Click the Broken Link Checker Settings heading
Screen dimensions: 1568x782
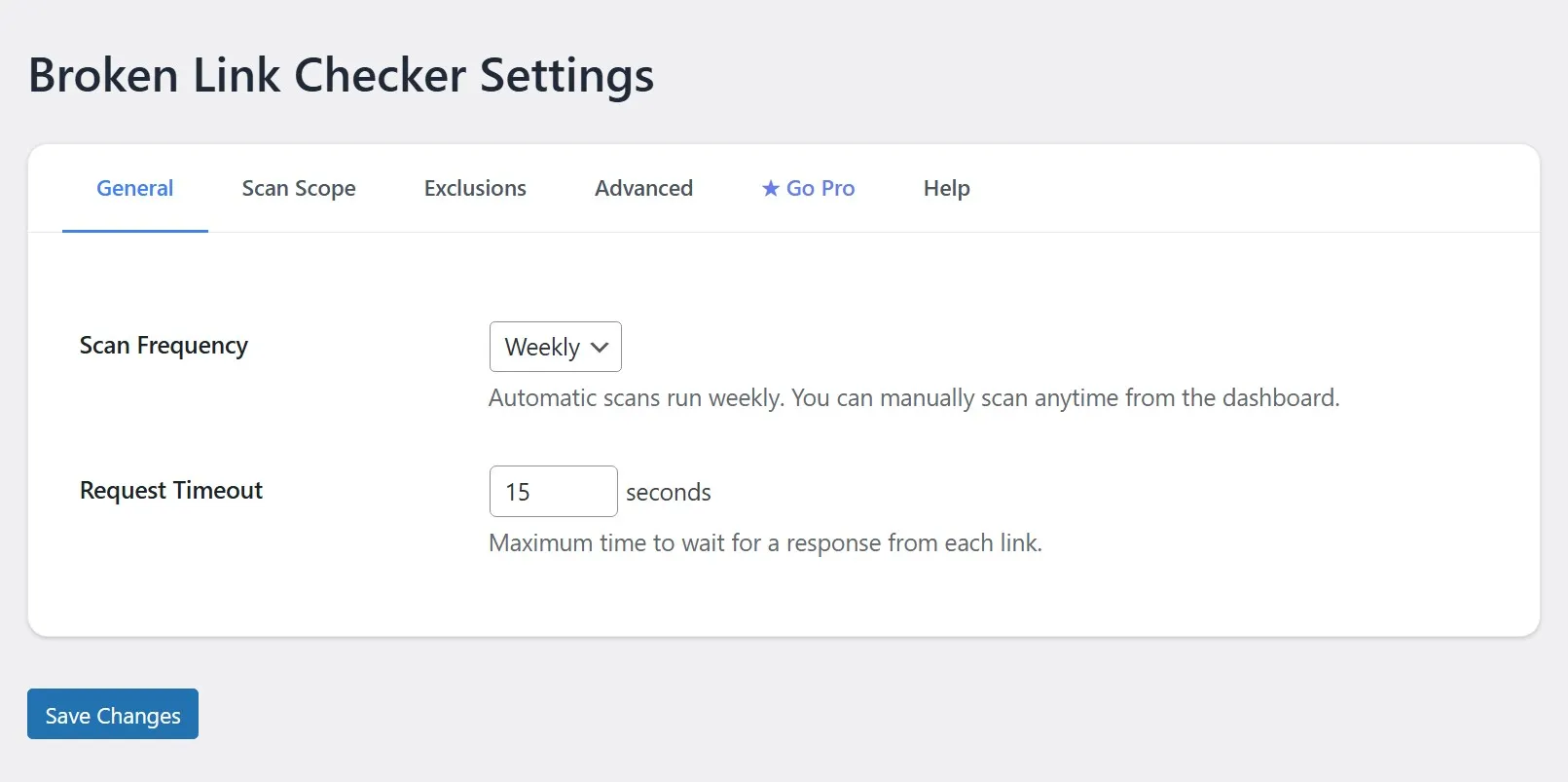pyautogui.click(x=342, y=75)
